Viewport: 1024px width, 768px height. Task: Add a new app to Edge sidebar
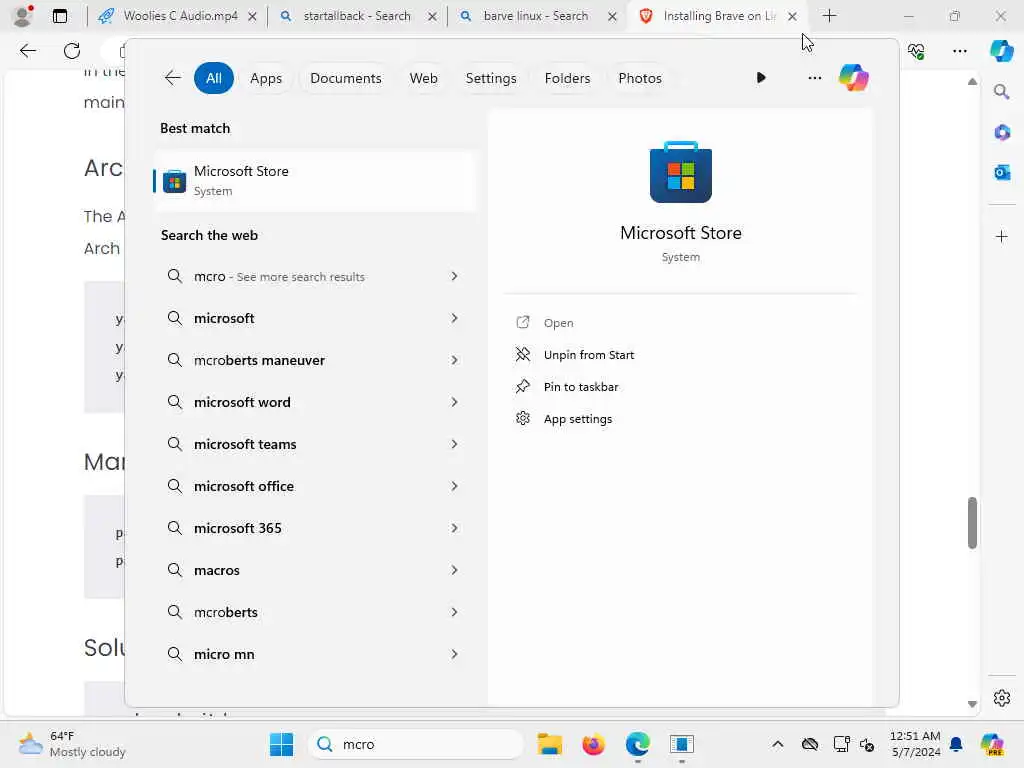(x=1001, y=236)
